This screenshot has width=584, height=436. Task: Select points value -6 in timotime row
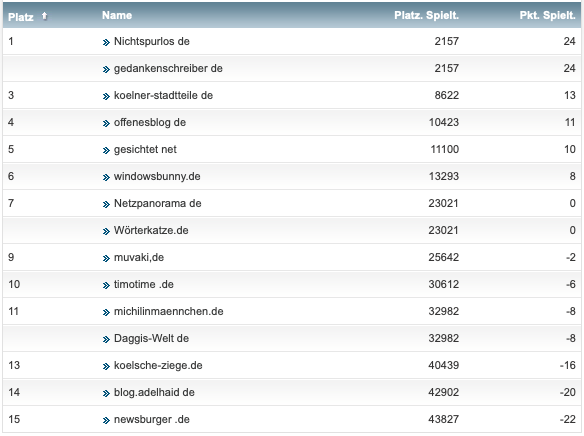(x=571, y=284)
